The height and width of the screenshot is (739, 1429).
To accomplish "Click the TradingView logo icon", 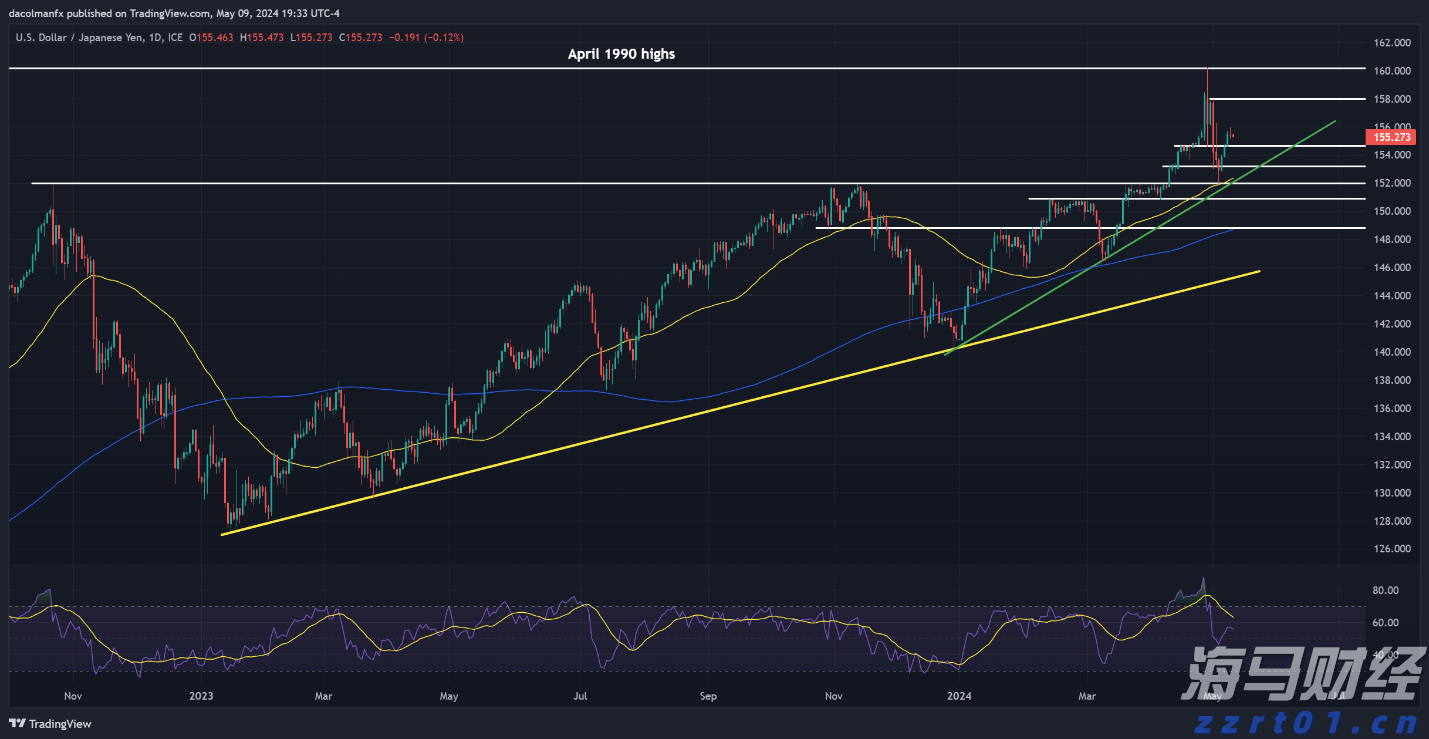I will coord(17,724).
